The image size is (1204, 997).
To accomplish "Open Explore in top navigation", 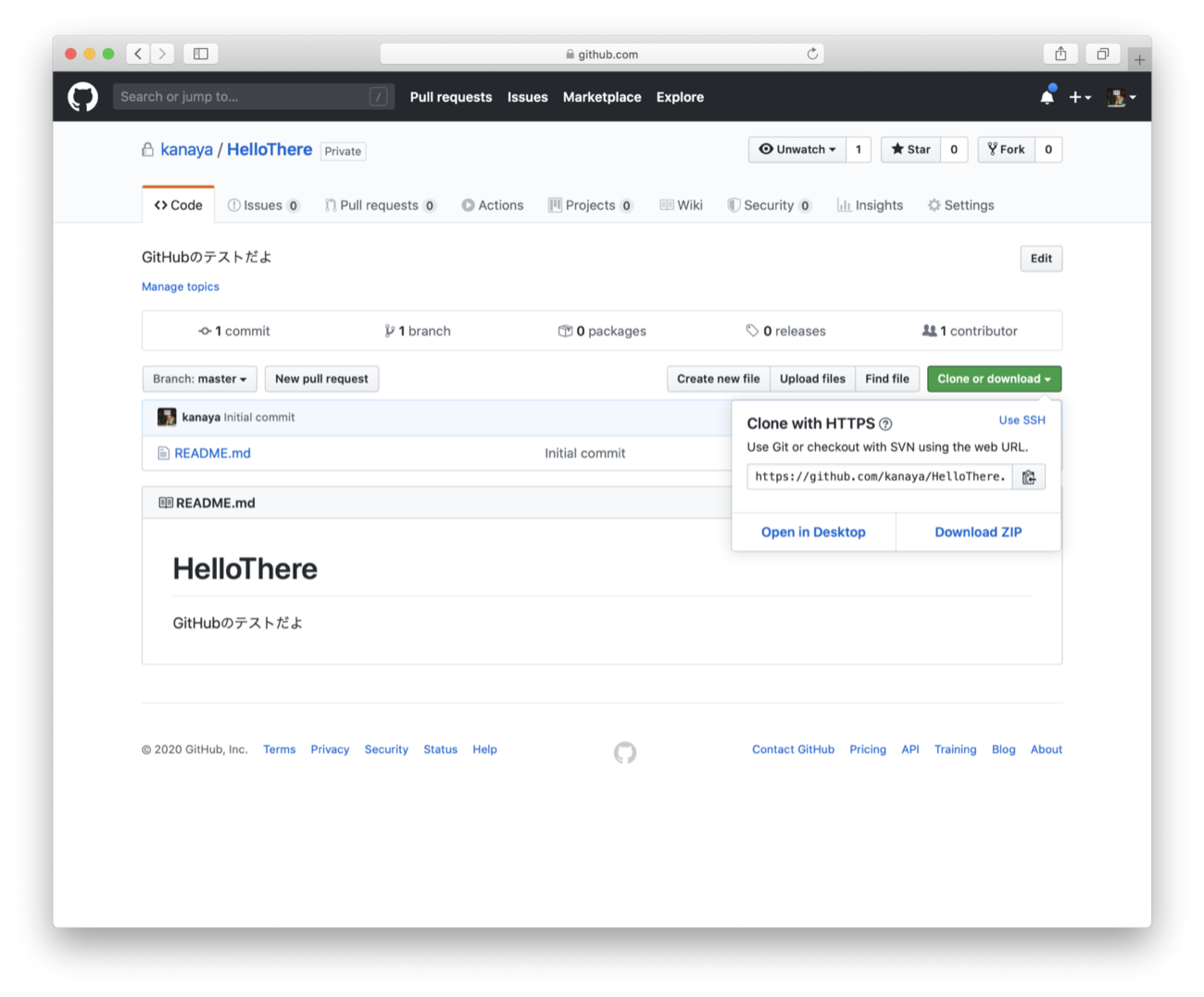I will point(680,96).
